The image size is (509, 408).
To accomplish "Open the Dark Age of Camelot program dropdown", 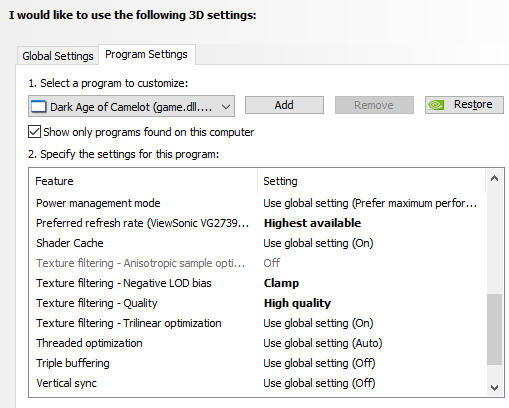I will 131,106.
